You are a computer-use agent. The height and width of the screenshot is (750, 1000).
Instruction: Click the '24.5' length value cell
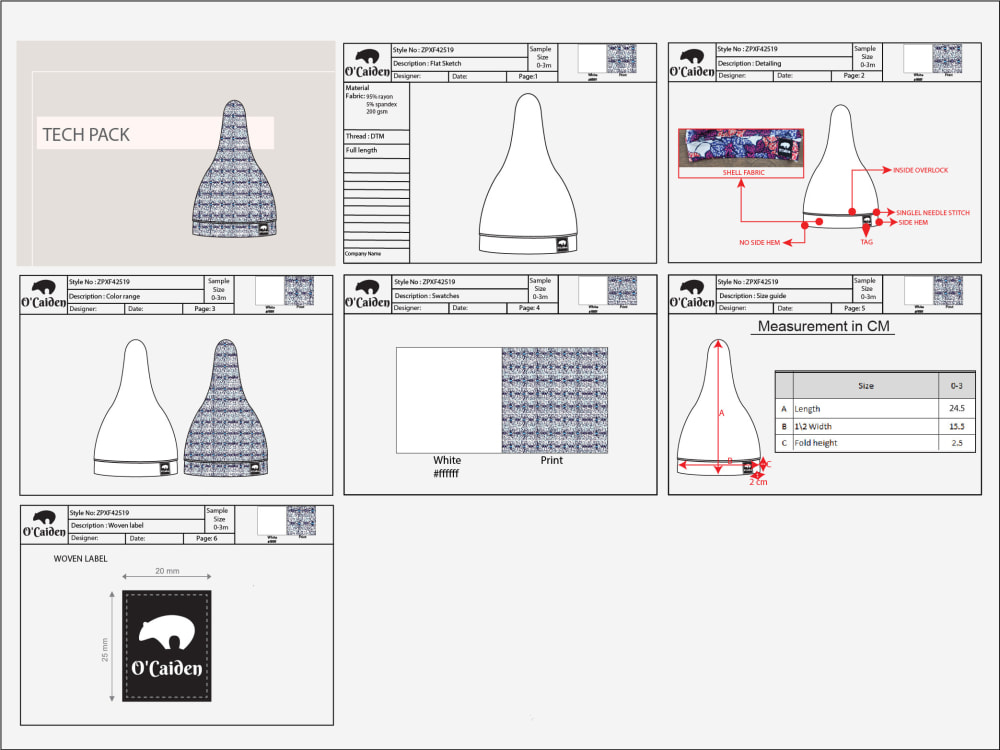click(957, 408)
